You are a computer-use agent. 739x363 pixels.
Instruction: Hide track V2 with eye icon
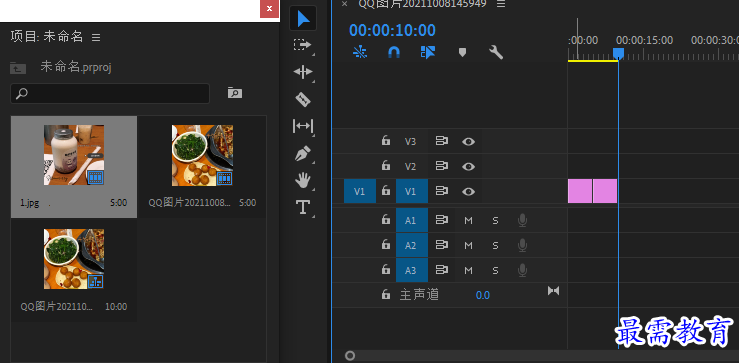coord(468,166)
